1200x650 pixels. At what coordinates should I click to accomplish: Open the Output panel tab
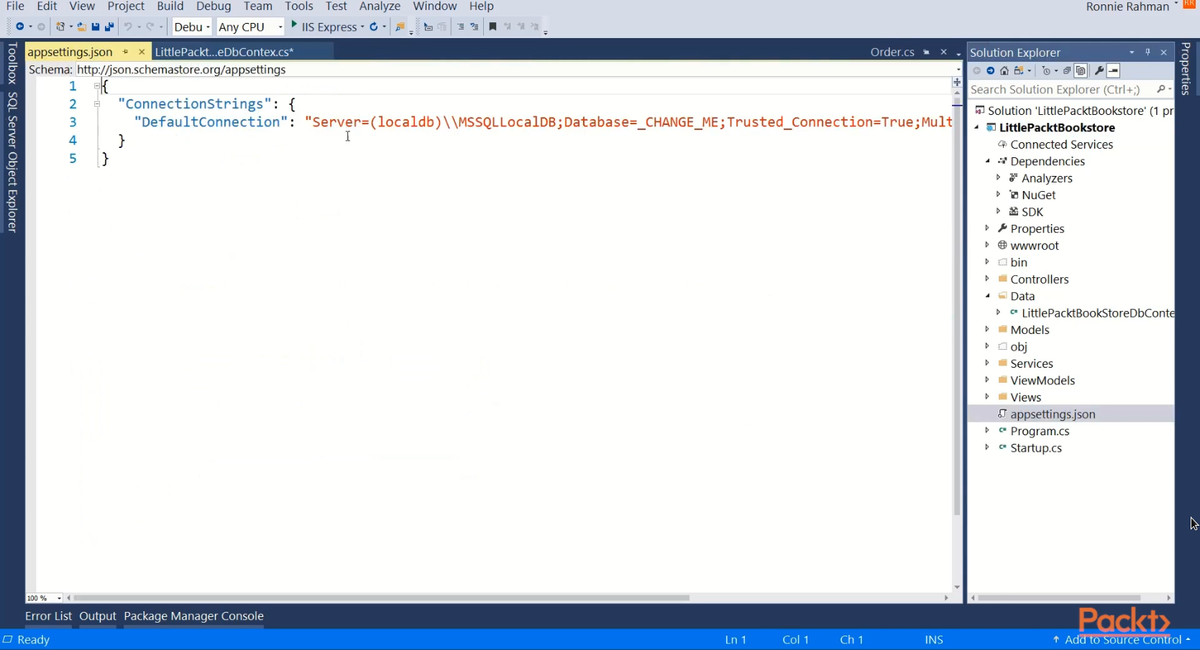98,616
